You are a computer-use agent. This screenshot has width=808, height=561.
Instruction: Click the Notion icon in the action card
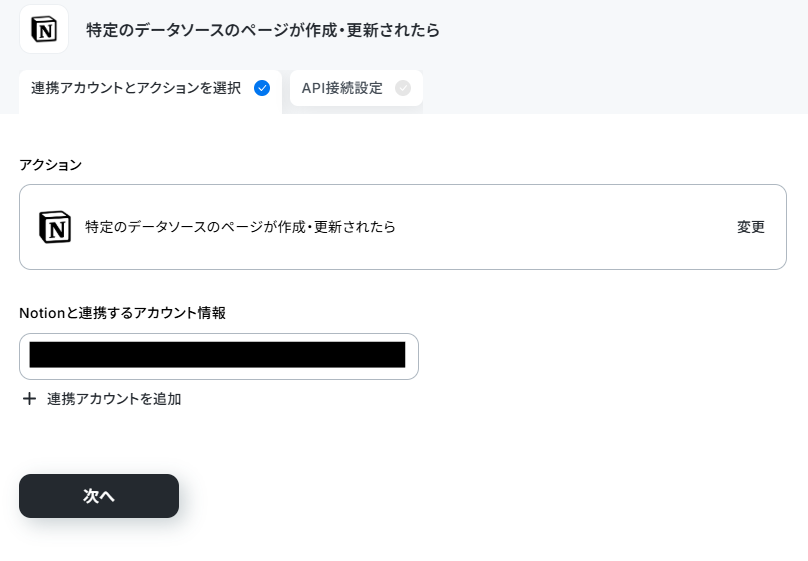coord(55,227)
